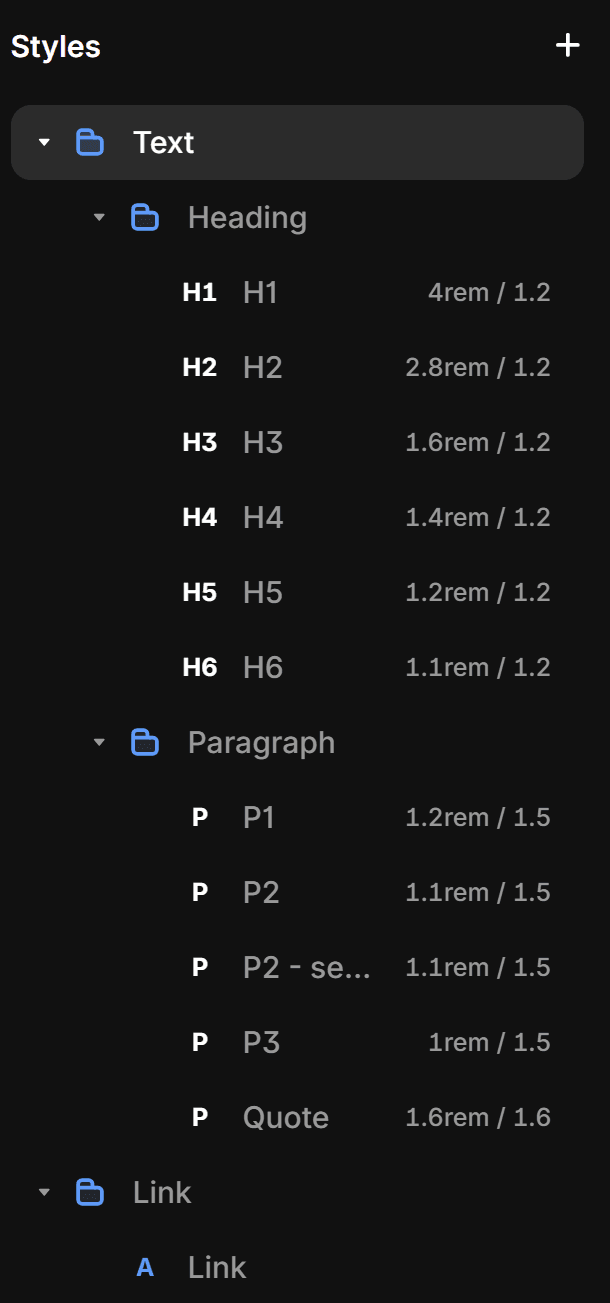
Task: Click the folder icon beside Link
Action: tap(90, 1192)
